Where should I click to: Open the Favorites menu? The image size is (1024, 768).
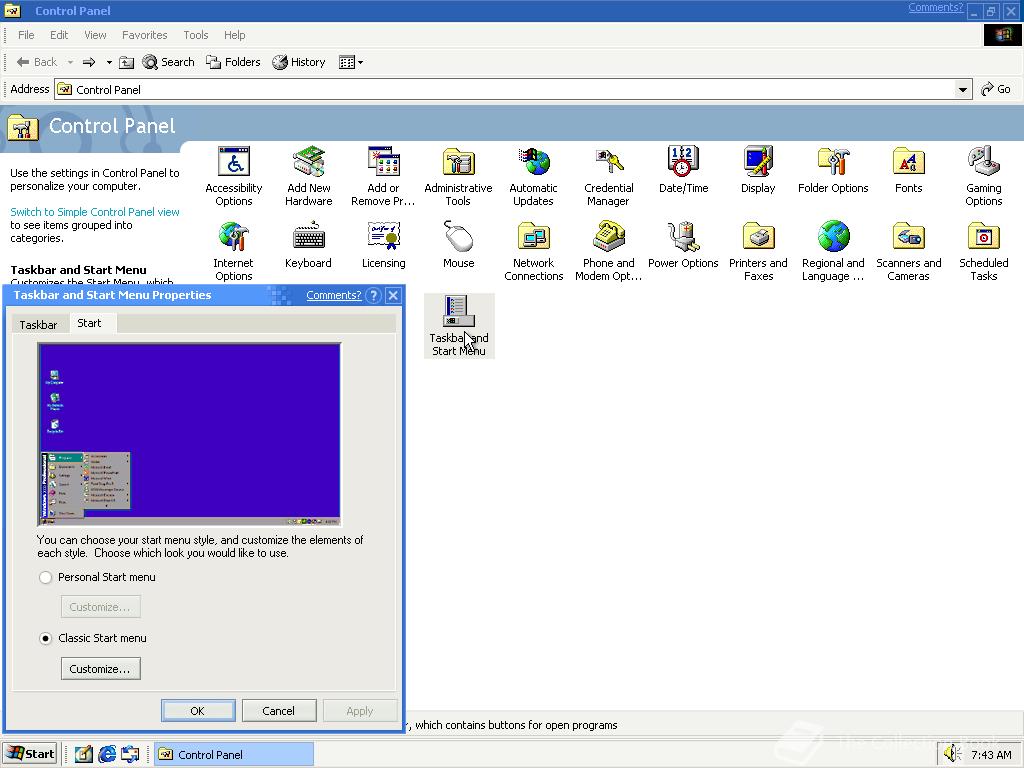click(x=145, y=35)
